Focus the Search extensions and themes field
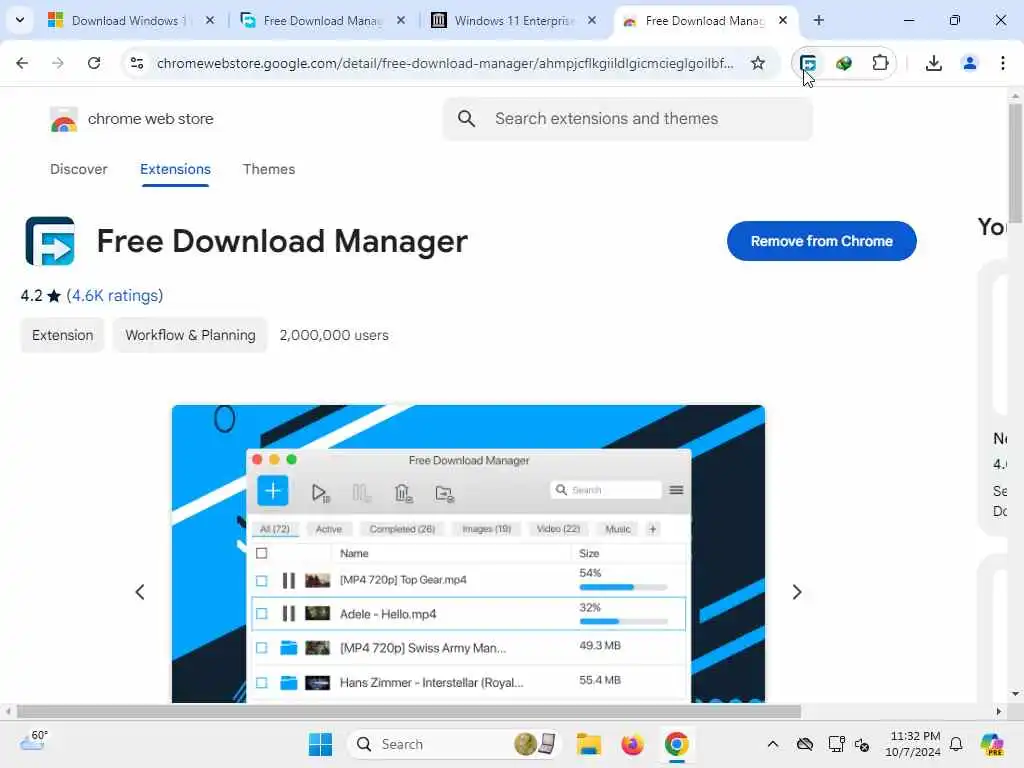Screen dimensions: 1024x768 pyautogui.click(x=627, y=118)
